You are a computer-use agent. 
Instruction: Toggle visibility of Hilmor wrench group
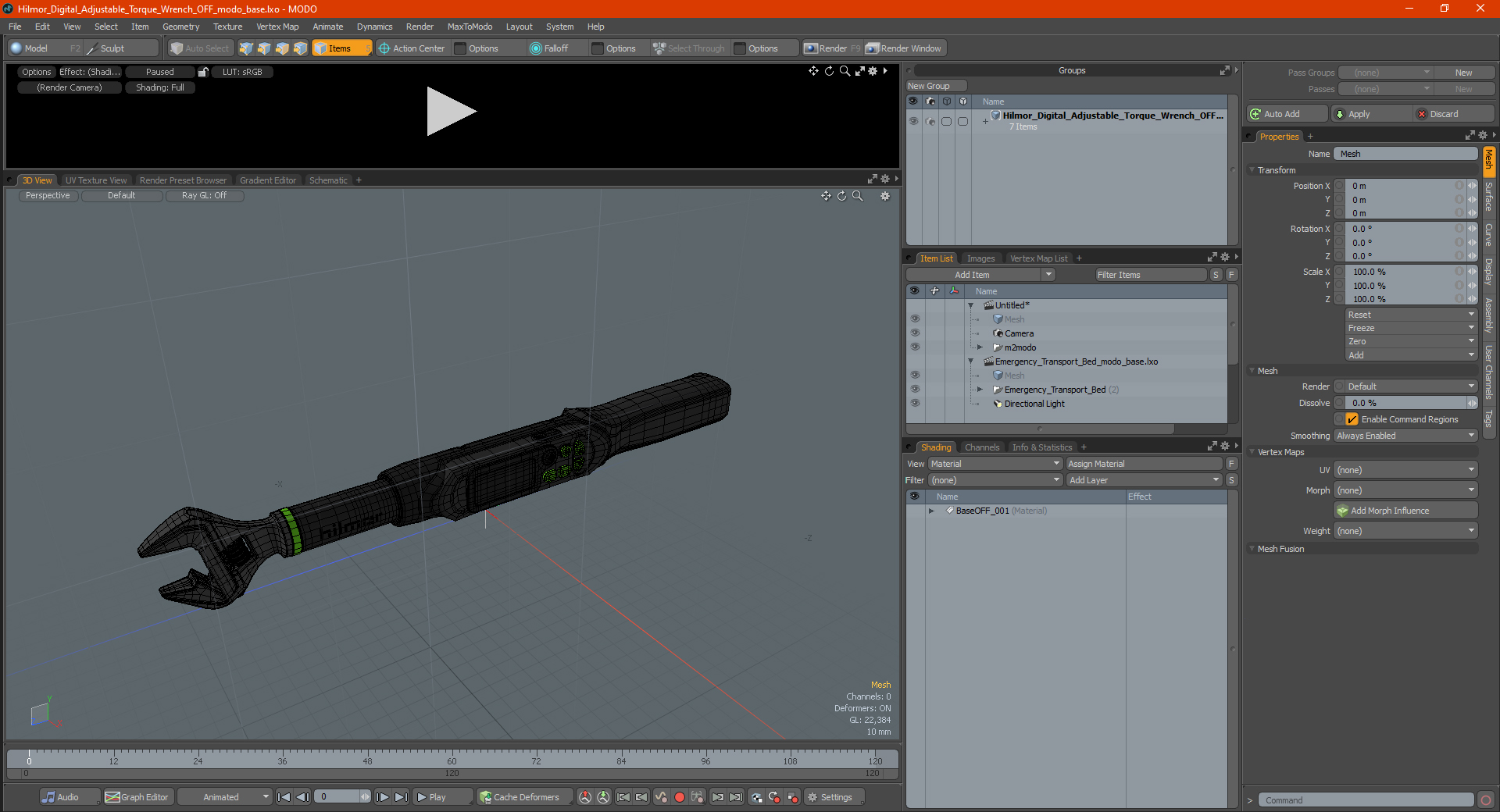(913, 121)
